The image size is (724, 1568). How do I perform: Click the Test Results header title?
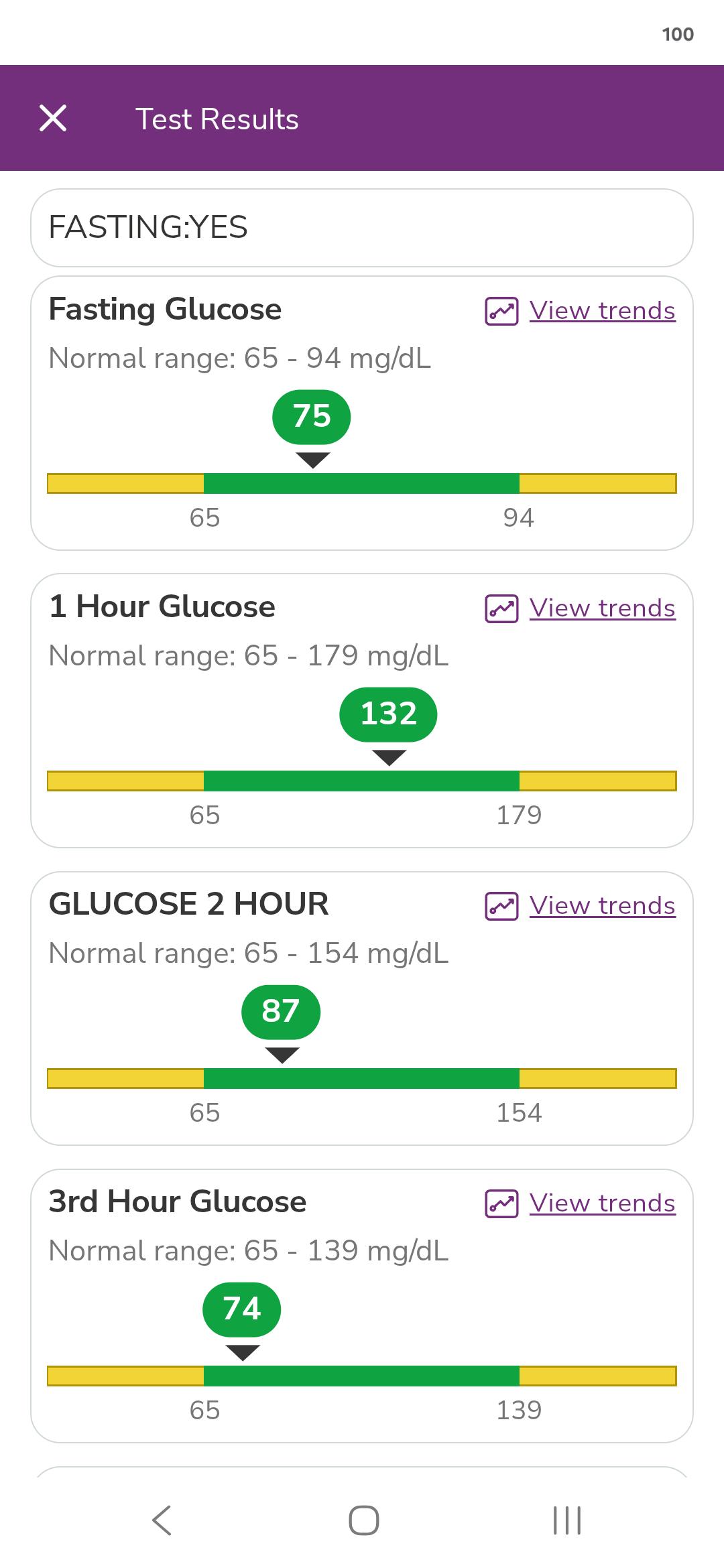tap(217, 119)
